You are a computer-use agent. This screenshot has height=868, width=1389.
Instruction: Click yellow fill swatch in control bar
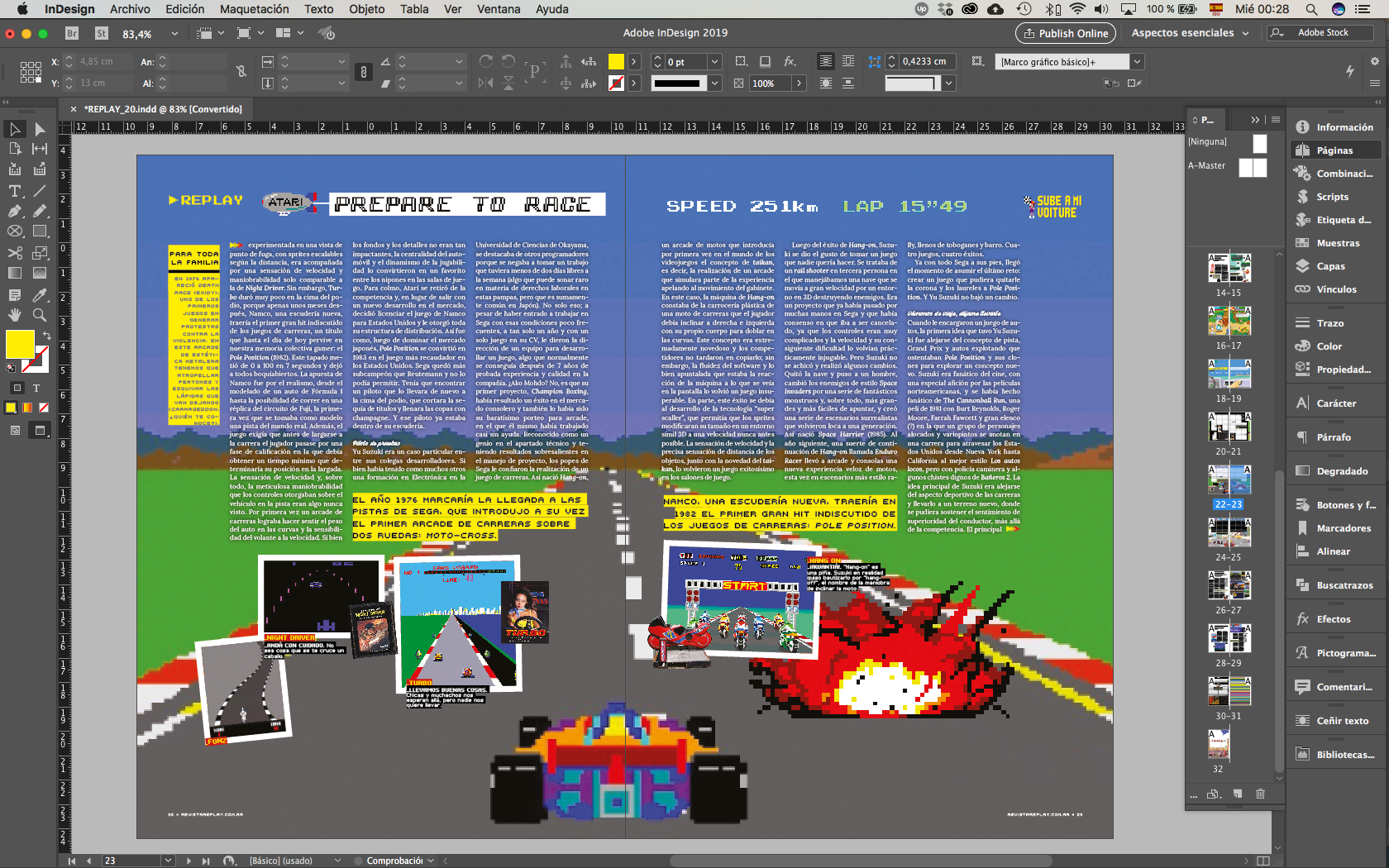(x=616, y=61)
